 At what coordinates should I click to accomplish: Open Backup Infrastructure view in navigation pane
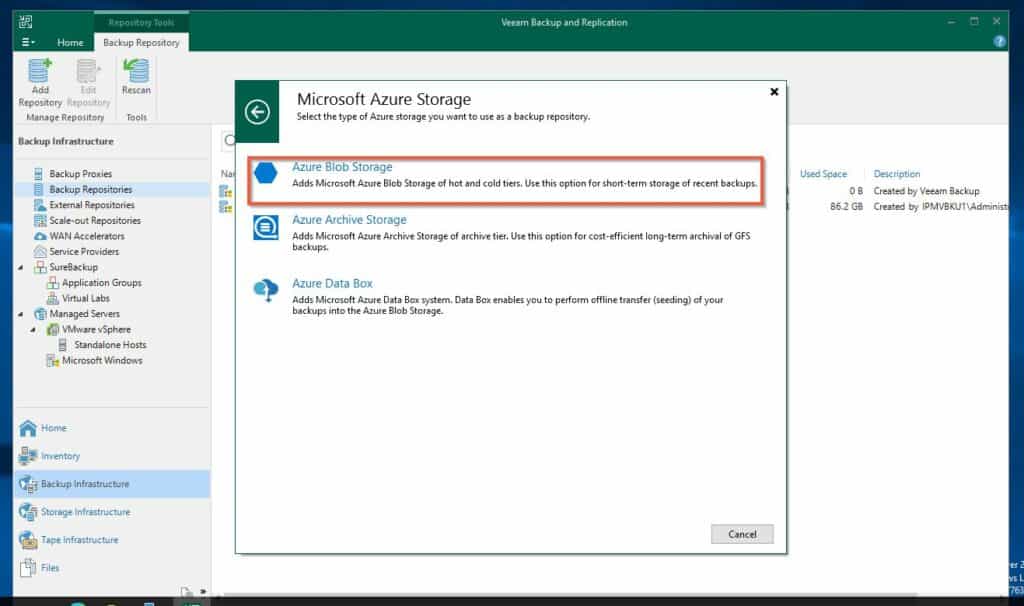[112, 484]
